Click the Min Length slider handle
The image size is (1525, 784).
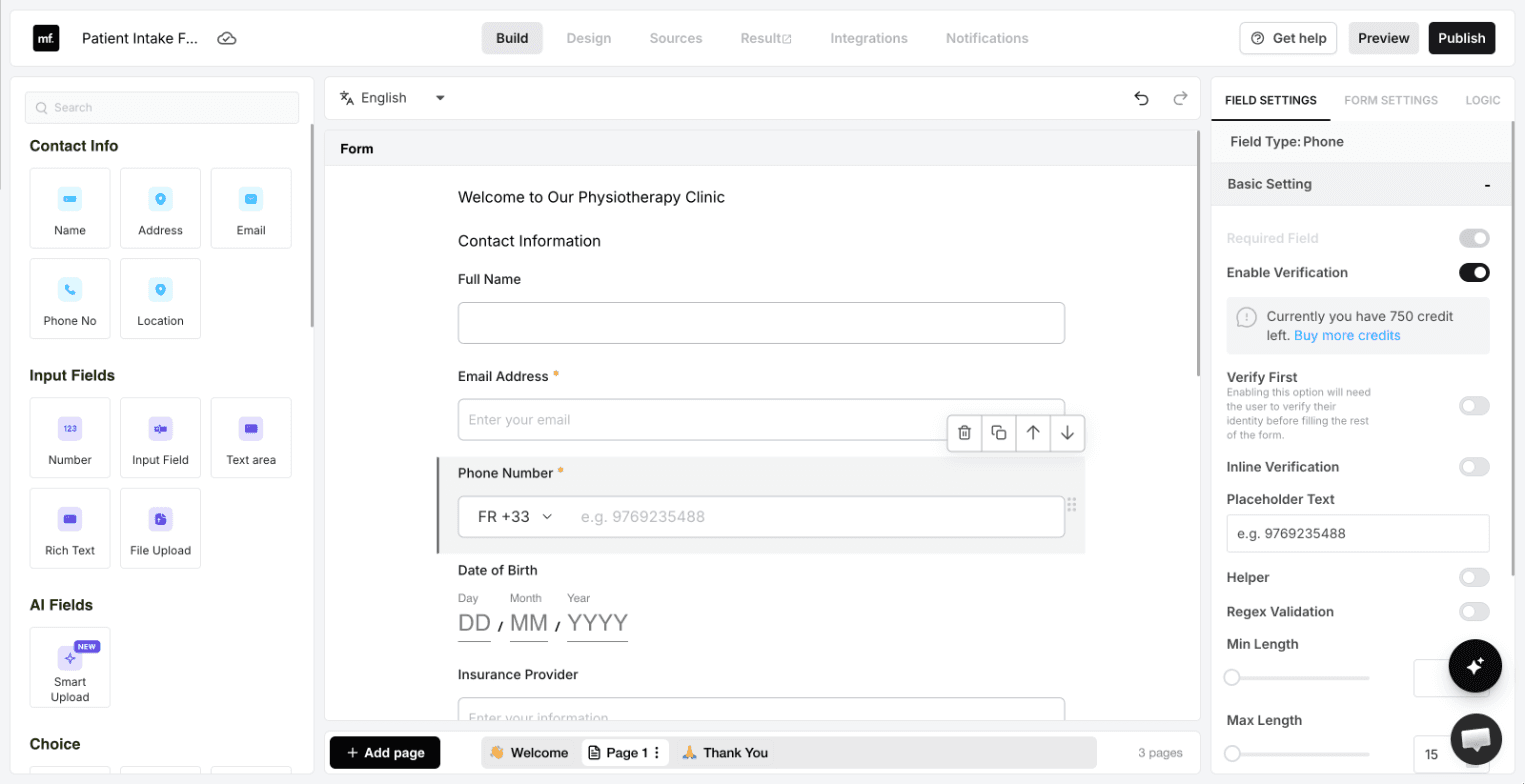pyautogui.click(x=1232, y=678)
